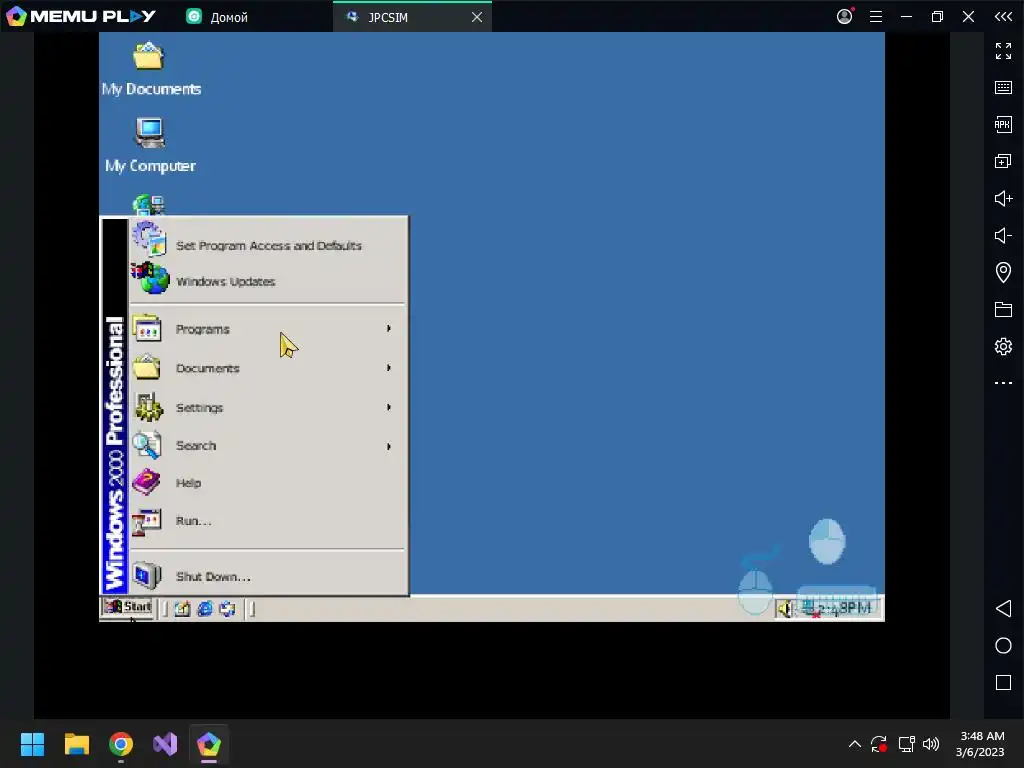The image size is (1024, 768).
Task: Tap the Android recents square button
Action: tap(1003, 682)
